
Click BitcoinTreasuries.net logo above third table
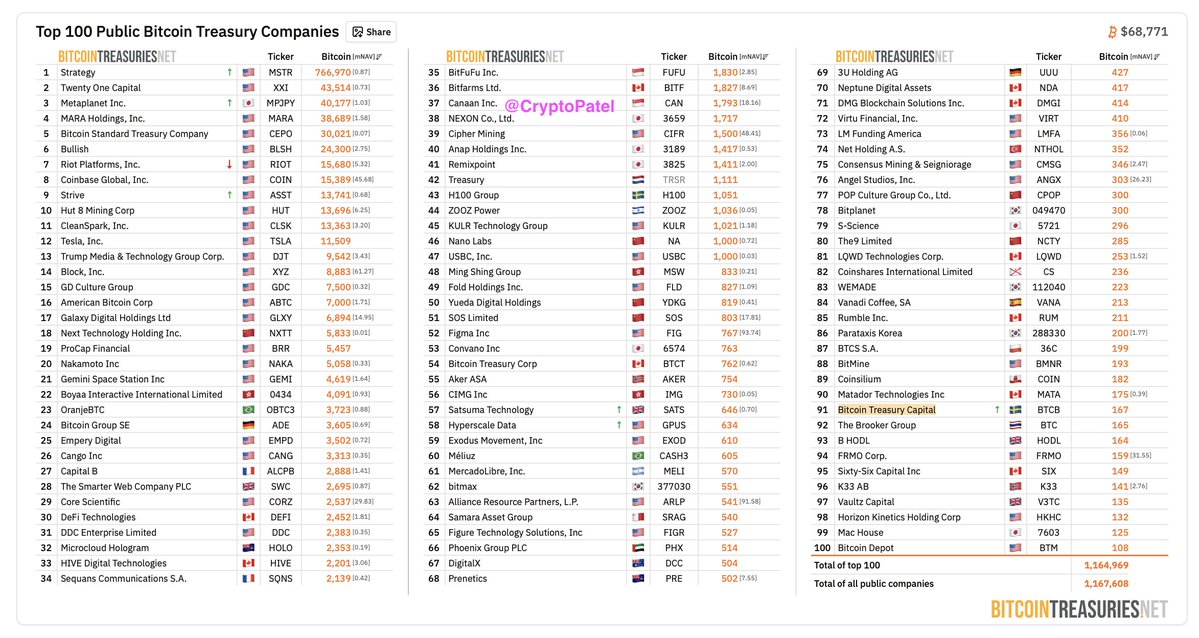[894, 57]
